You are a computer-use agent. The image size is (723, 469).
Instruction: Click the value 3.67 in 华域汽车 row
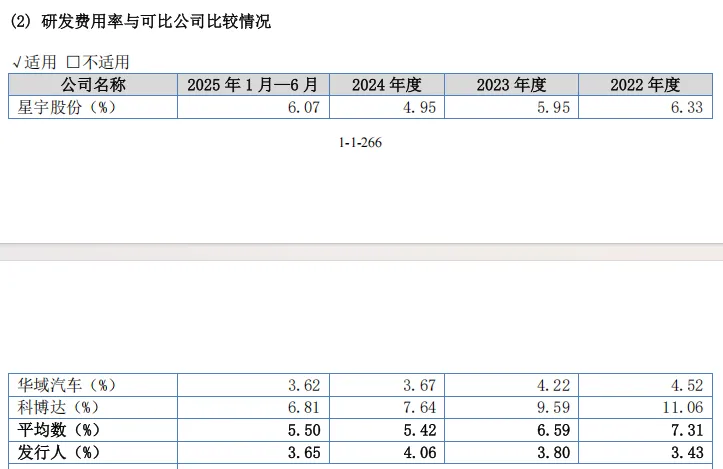(x=419, y=385)
